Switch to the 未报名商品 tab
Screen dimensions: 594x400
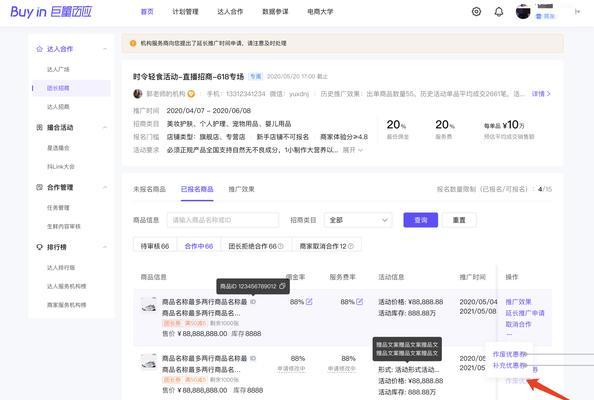(149, 189)
